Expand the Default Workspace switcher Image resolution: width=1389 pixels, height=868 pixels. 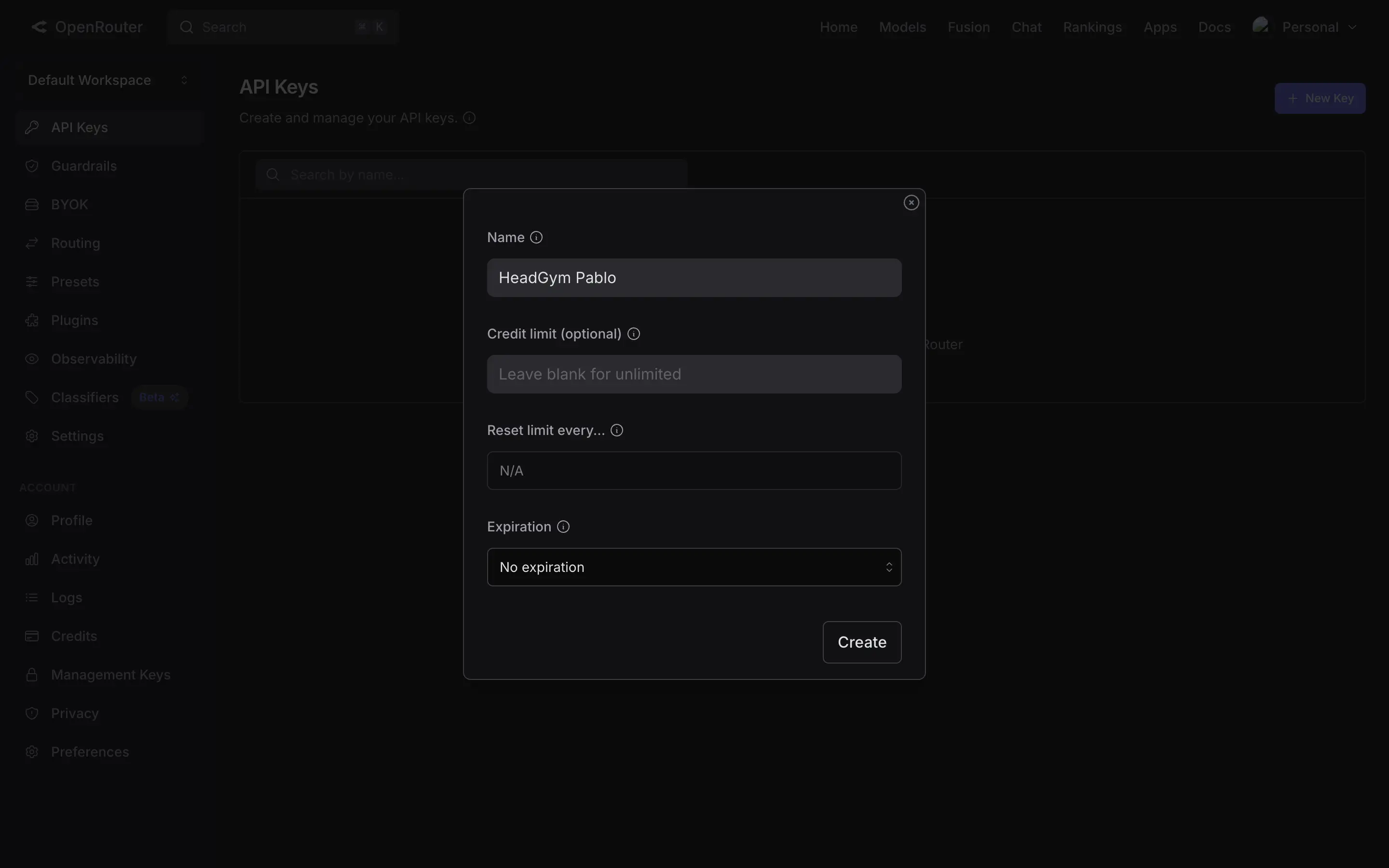point(109,81)
